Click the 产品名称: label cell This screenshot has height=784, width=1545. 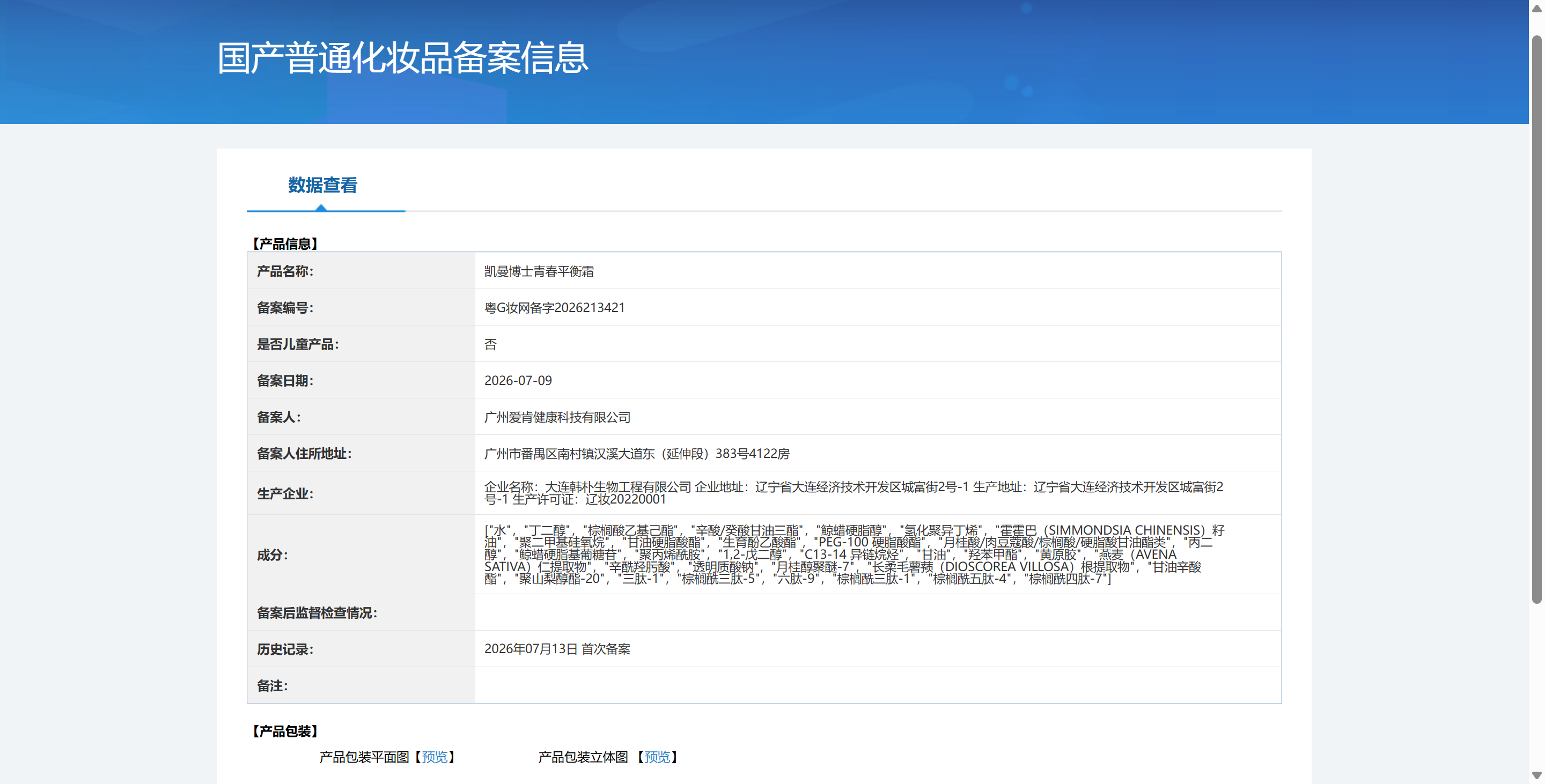(361, 271)
